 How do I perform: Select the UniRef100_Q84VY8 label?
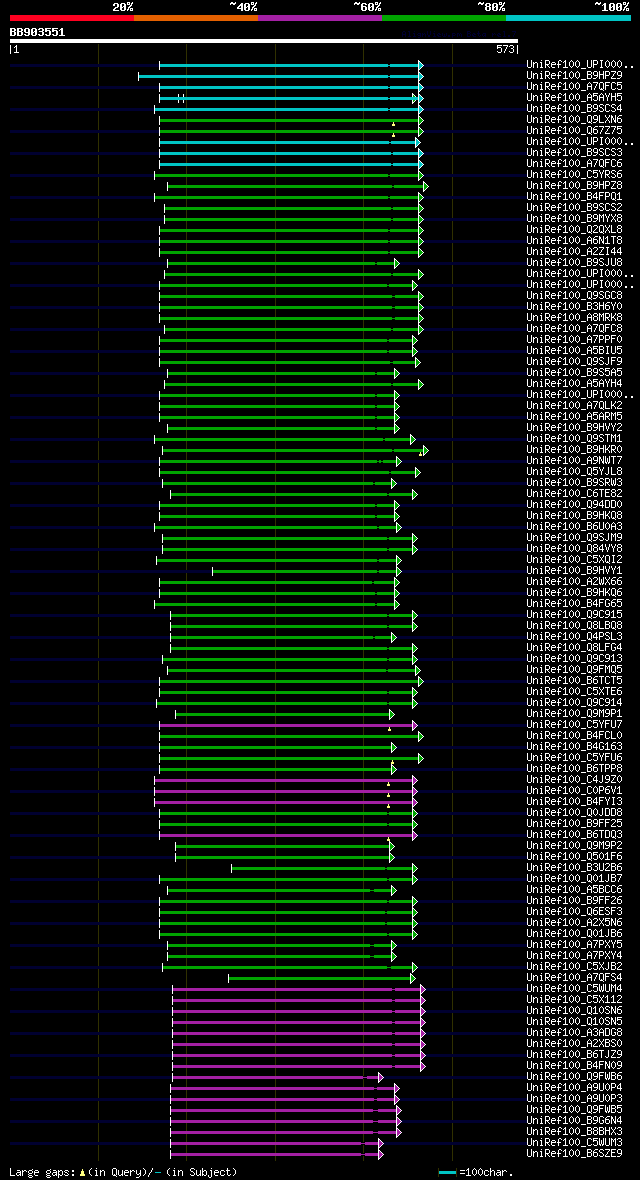pos(574,549)
